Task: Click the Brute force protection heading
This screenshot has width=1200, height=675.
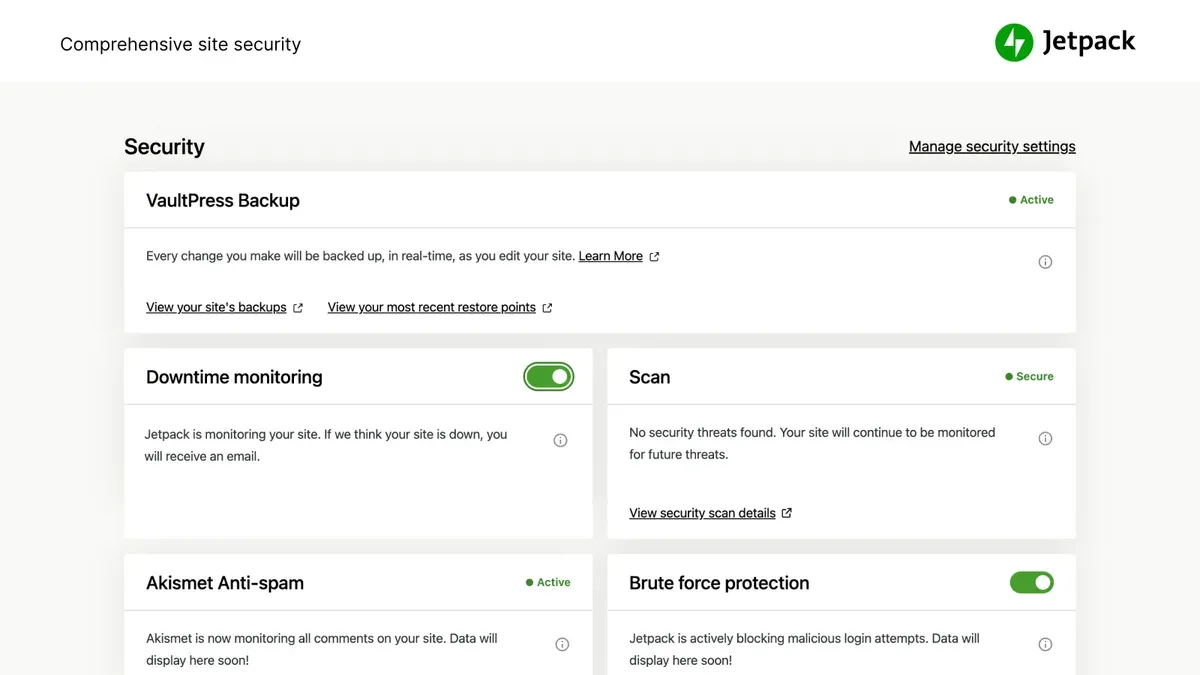Action: point(719,583)
